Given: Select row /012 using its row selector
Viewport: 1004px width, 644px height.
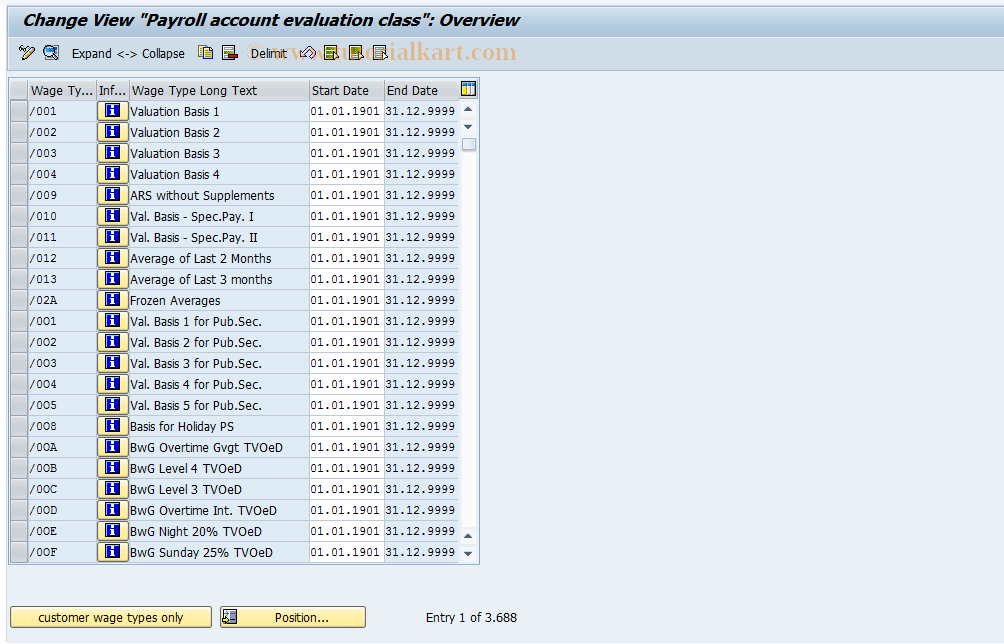Looking at the screenshot, I should [x=19, y=258].
